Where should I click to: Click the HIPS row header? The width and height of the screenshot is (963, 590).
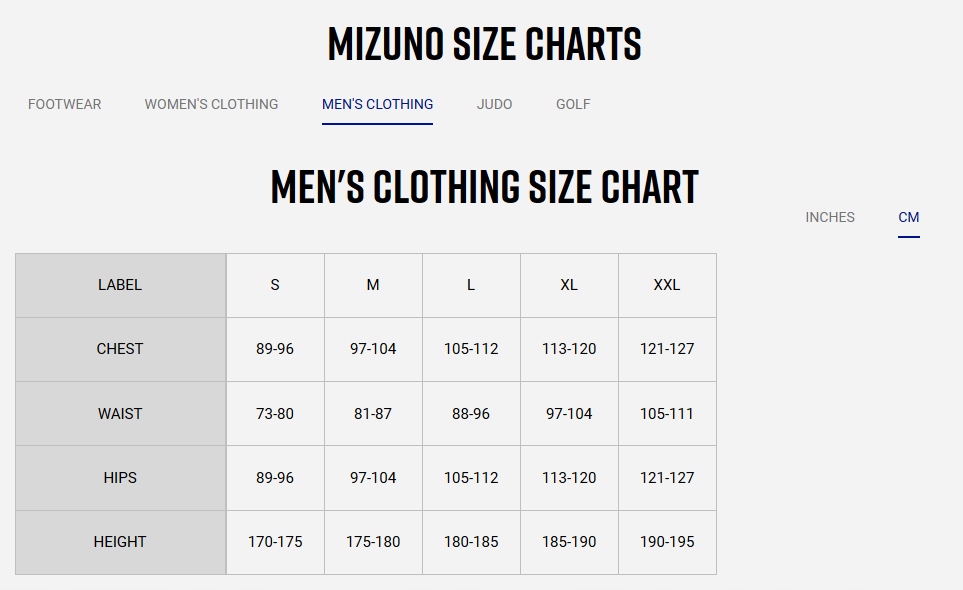pos(120,477)
